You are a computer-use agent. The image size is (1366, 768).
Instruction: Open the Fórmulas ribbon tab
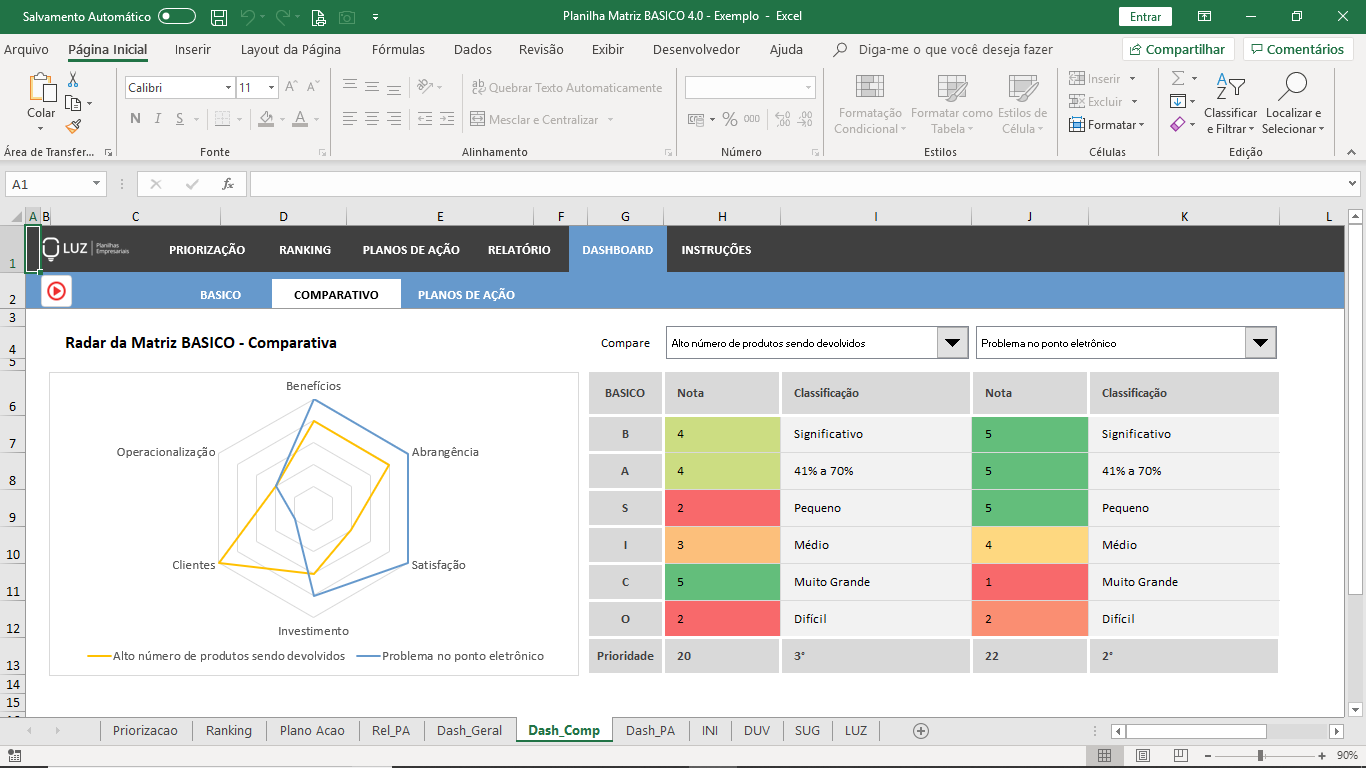point(398,49)
